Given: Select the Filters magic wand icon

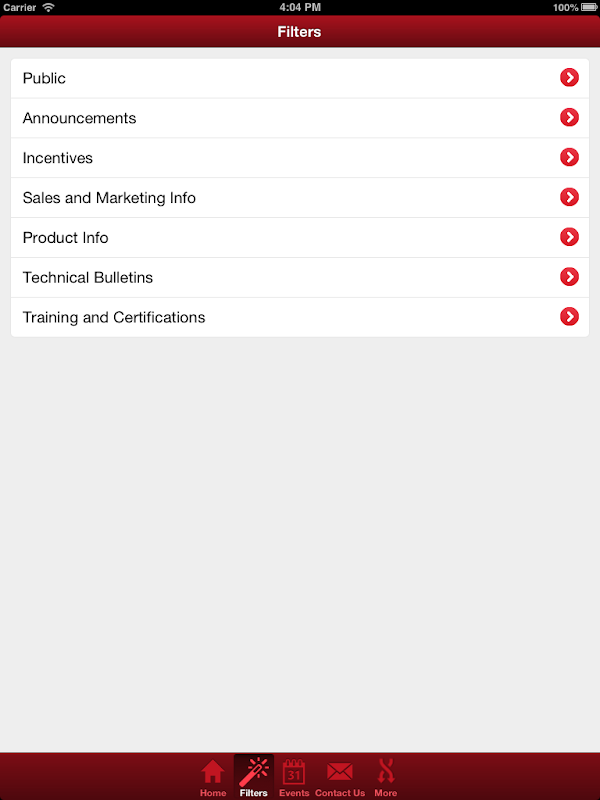Looking at the screenshot, I should click(253, 772).
